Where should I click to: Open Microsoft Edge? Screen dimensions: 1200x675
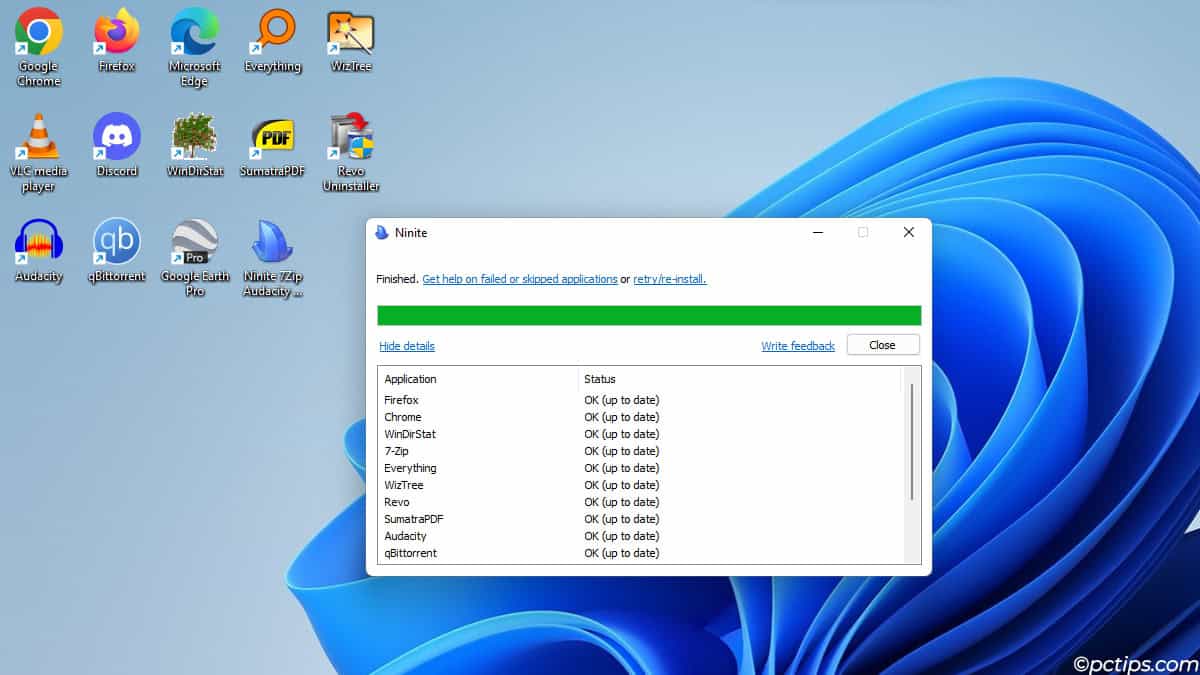194,32
